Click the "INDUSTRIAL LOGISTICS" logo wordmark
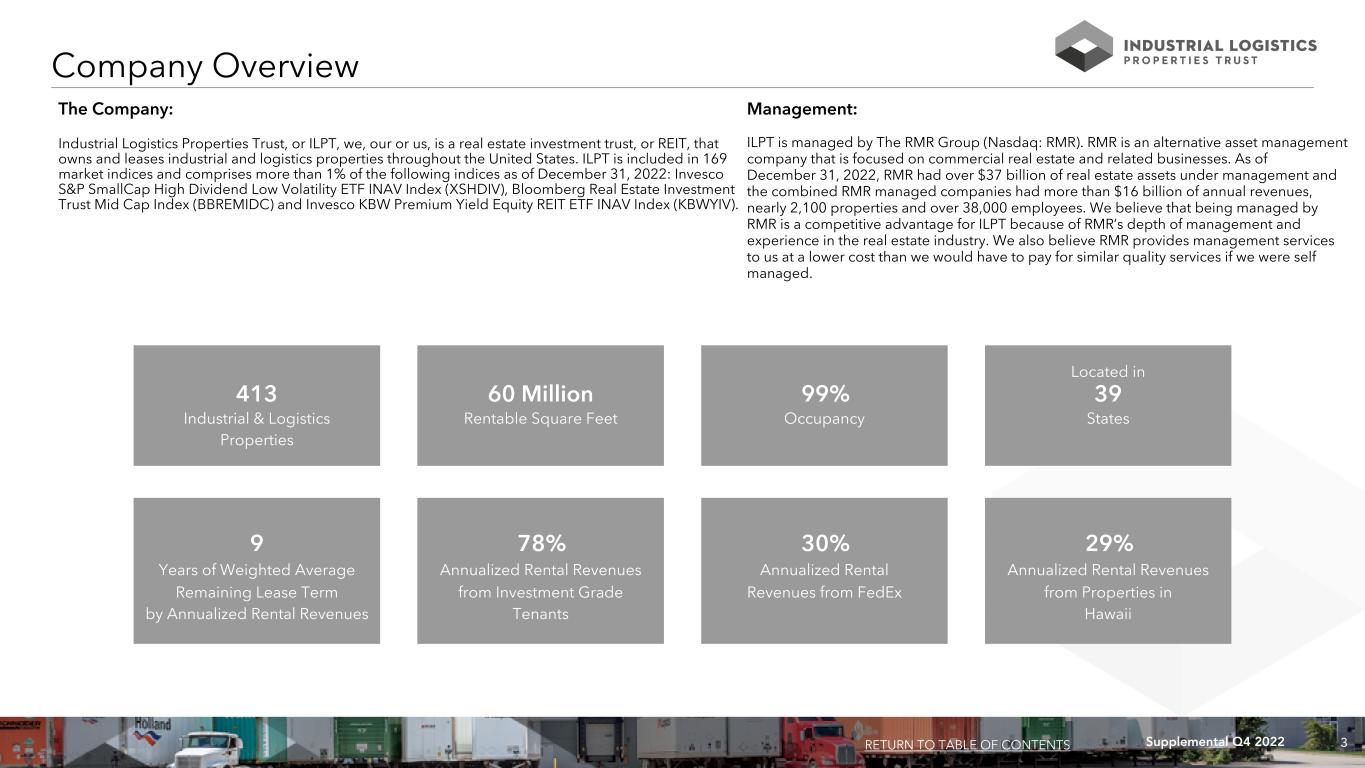 pos(1220,45)
